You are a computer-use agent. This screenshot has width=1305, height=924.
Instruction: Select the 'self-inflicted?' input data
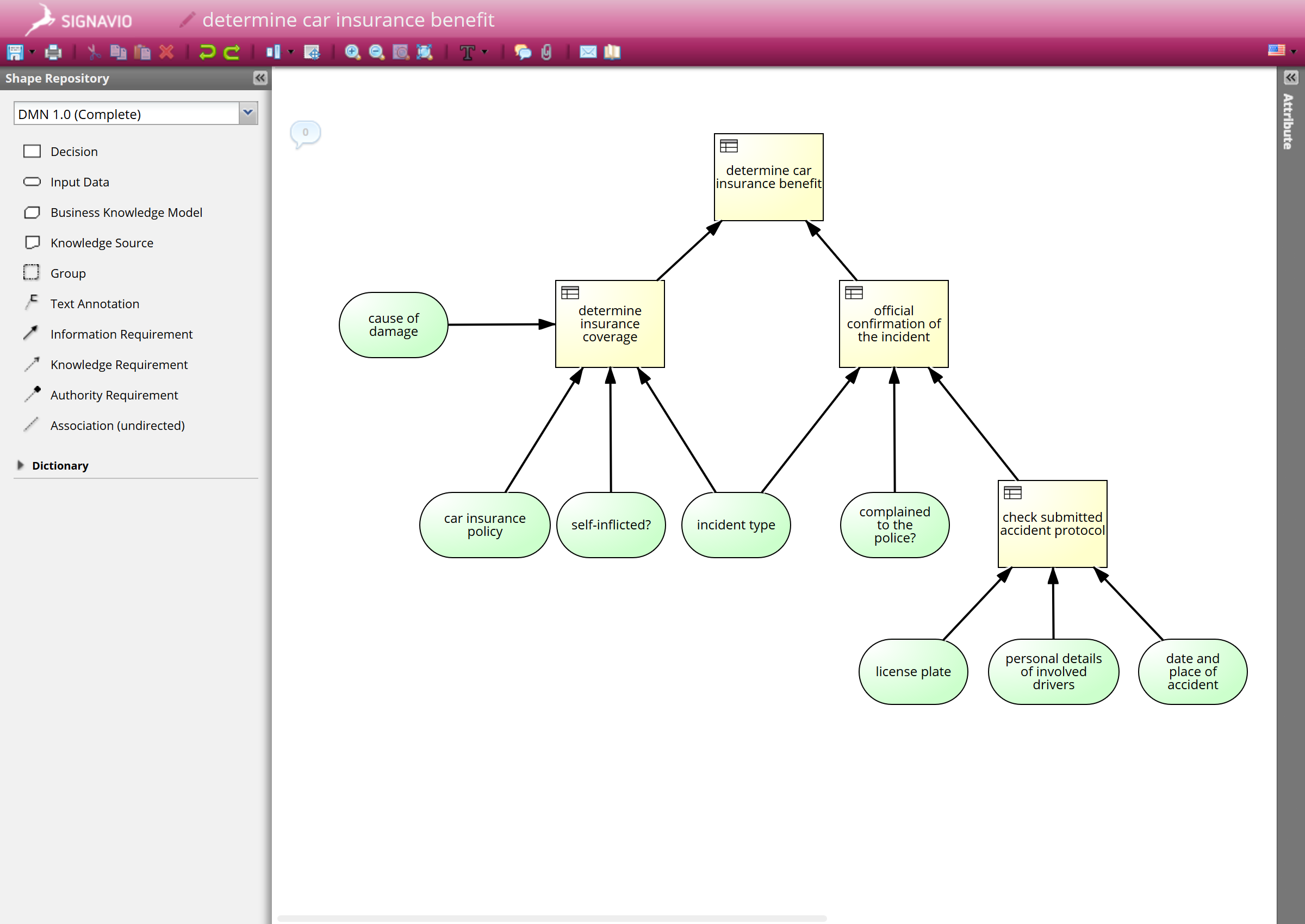pyautogui.click(x=611, y=525)
